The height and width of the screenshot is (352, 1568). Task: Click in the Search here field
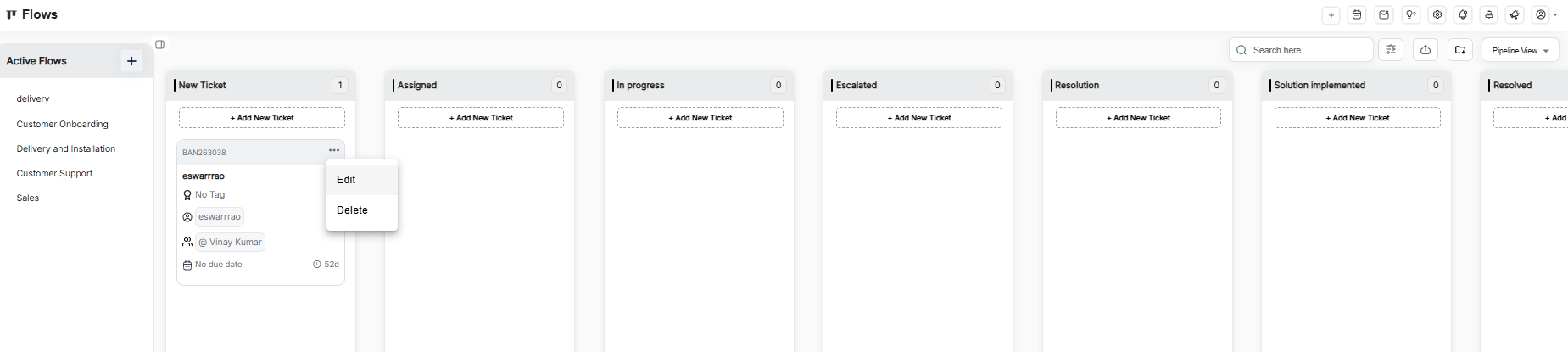pos(1308,50)
